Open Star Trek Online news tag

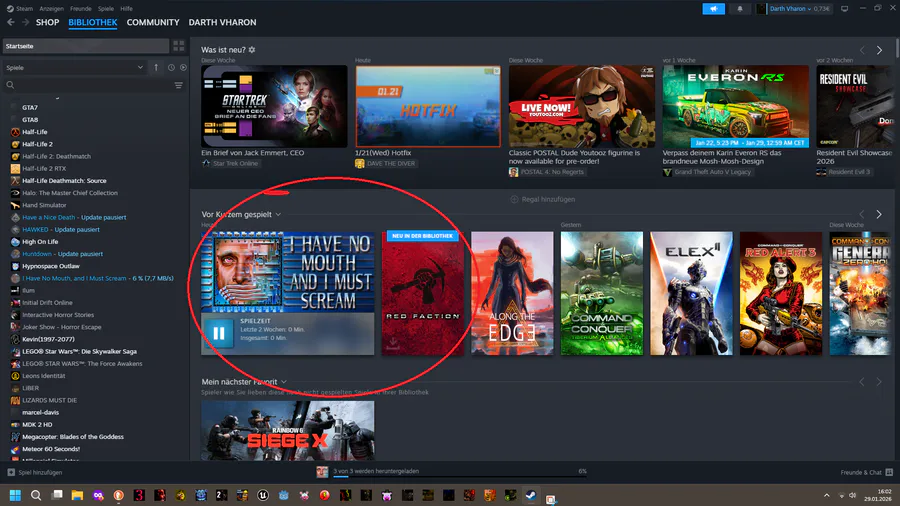point(230,164)
